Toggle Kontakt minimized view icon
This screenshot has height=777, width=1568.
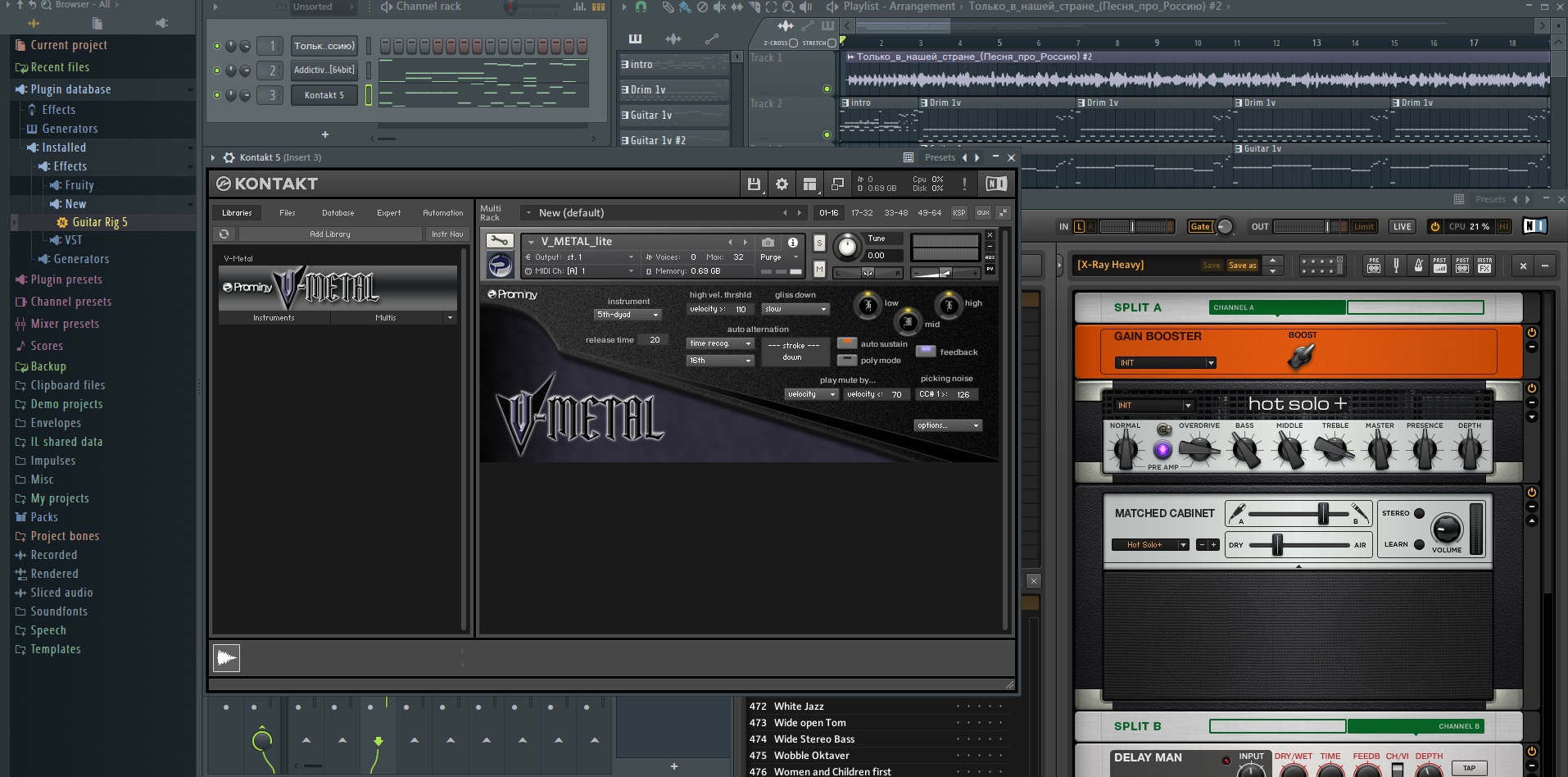(x=837, y=184)
